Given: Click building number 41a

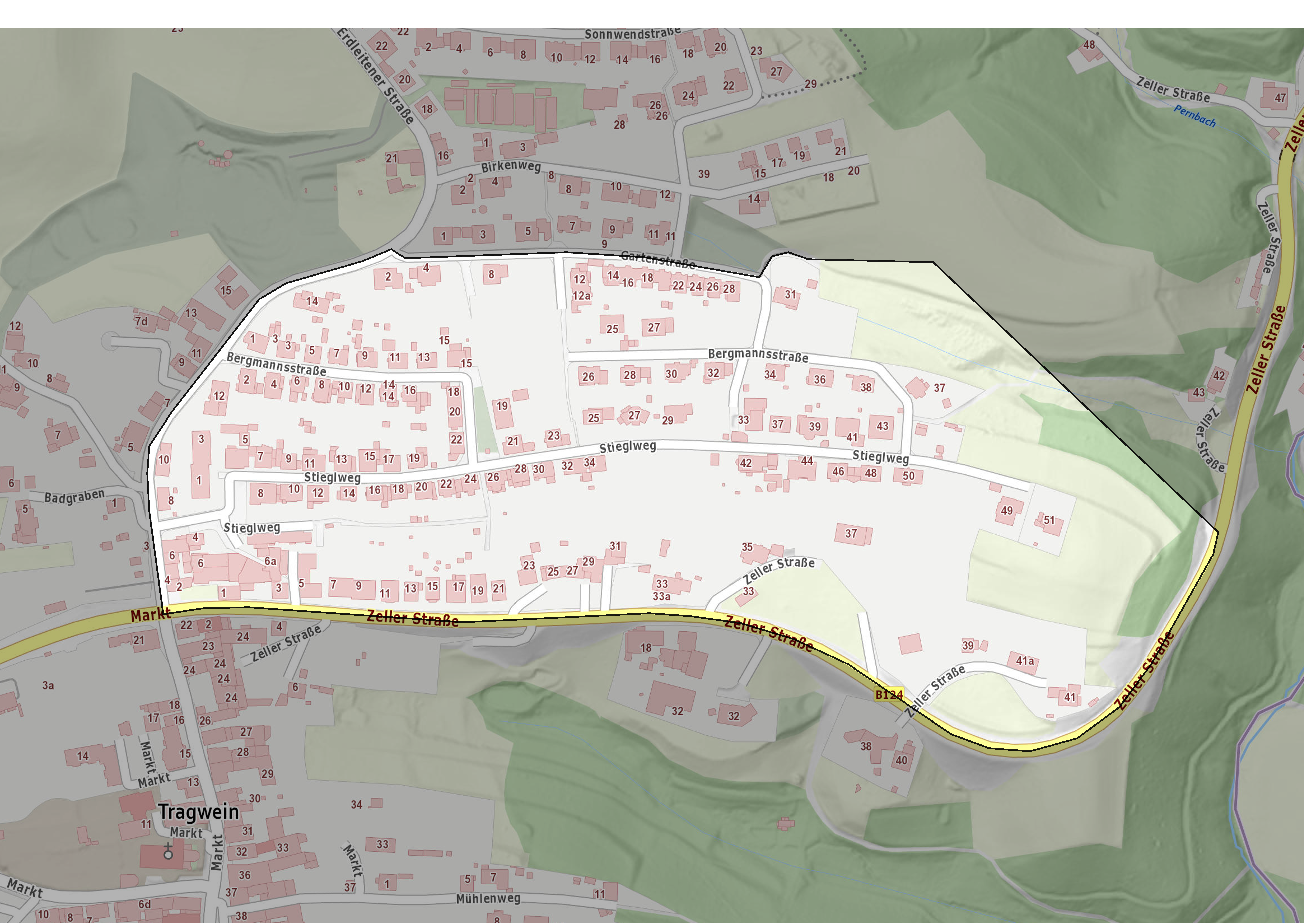Looking at the screenshot, I should click(1024, 661).
